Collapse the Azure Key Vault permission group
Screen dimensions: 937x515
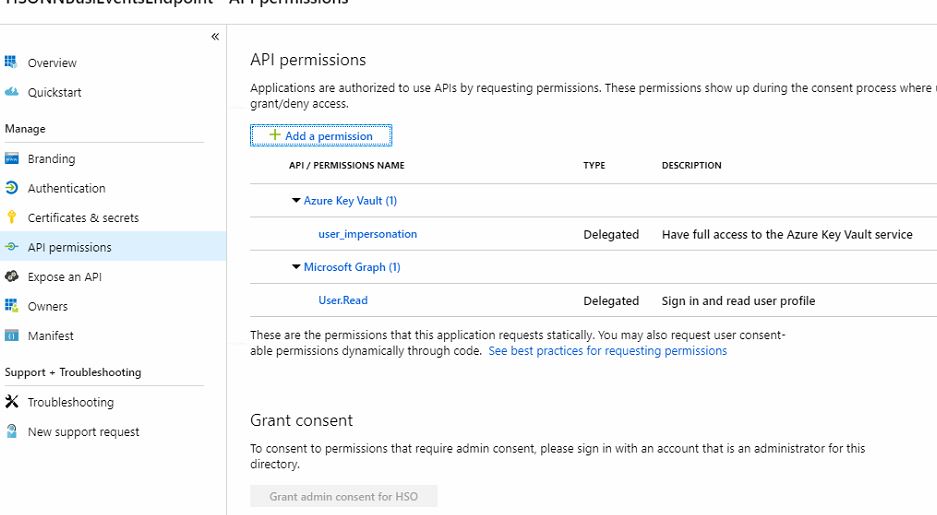[x=296, y=201]
